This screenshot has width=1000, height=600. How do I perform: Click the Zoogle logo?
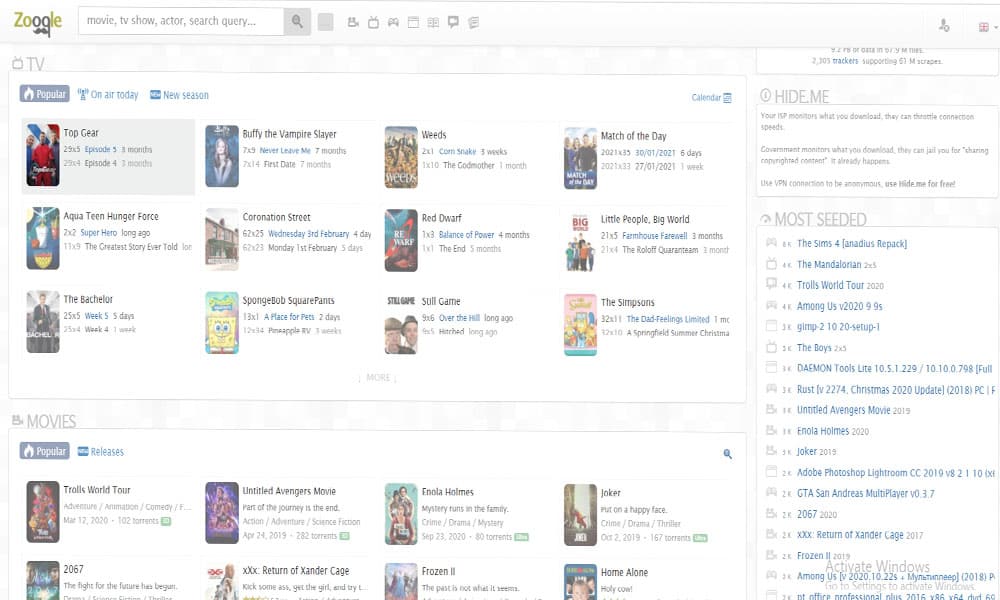[38, 23]
